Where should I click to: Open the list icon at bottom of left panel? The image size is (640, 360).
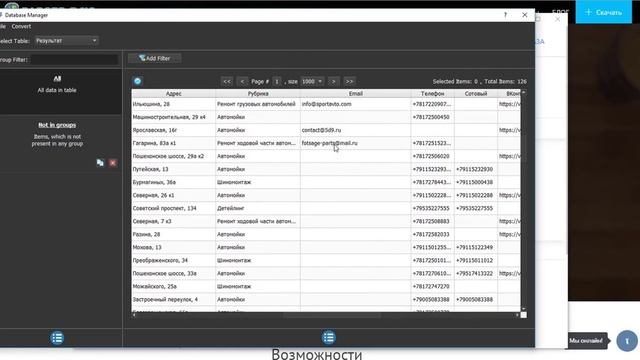(x=57, y=338)
